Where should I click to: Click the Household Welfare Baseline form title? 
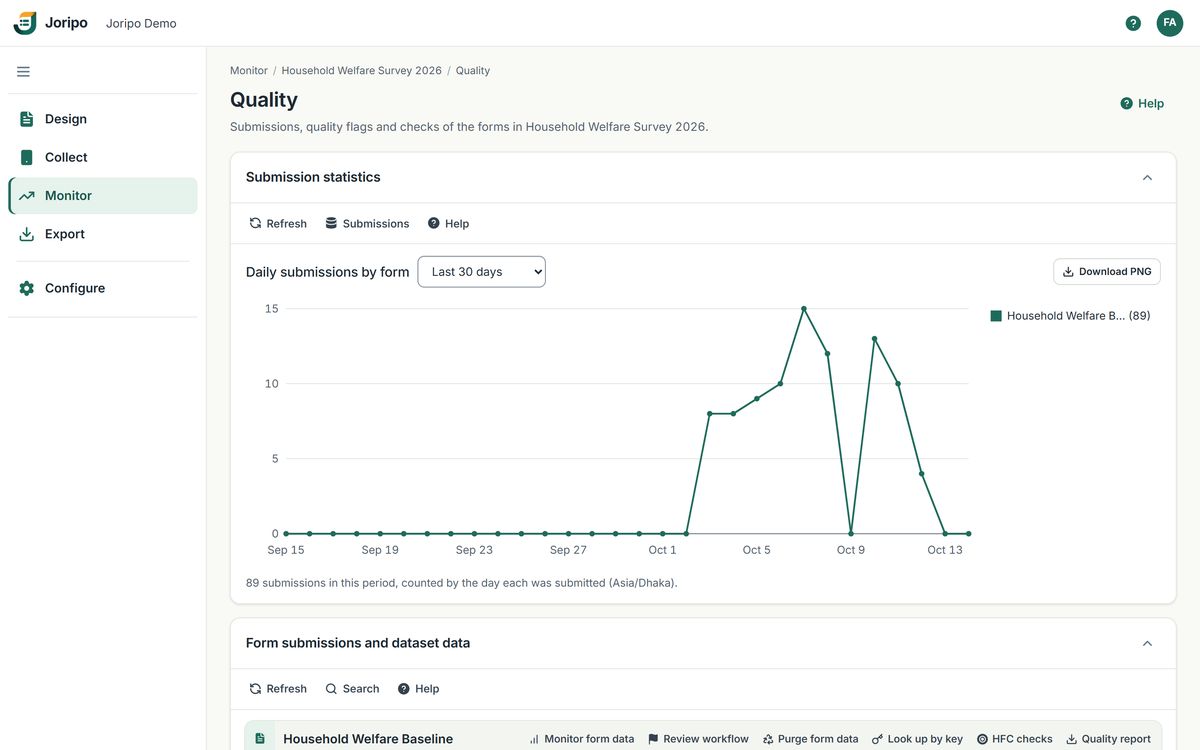pyautogui.click(x=368, y=739)
